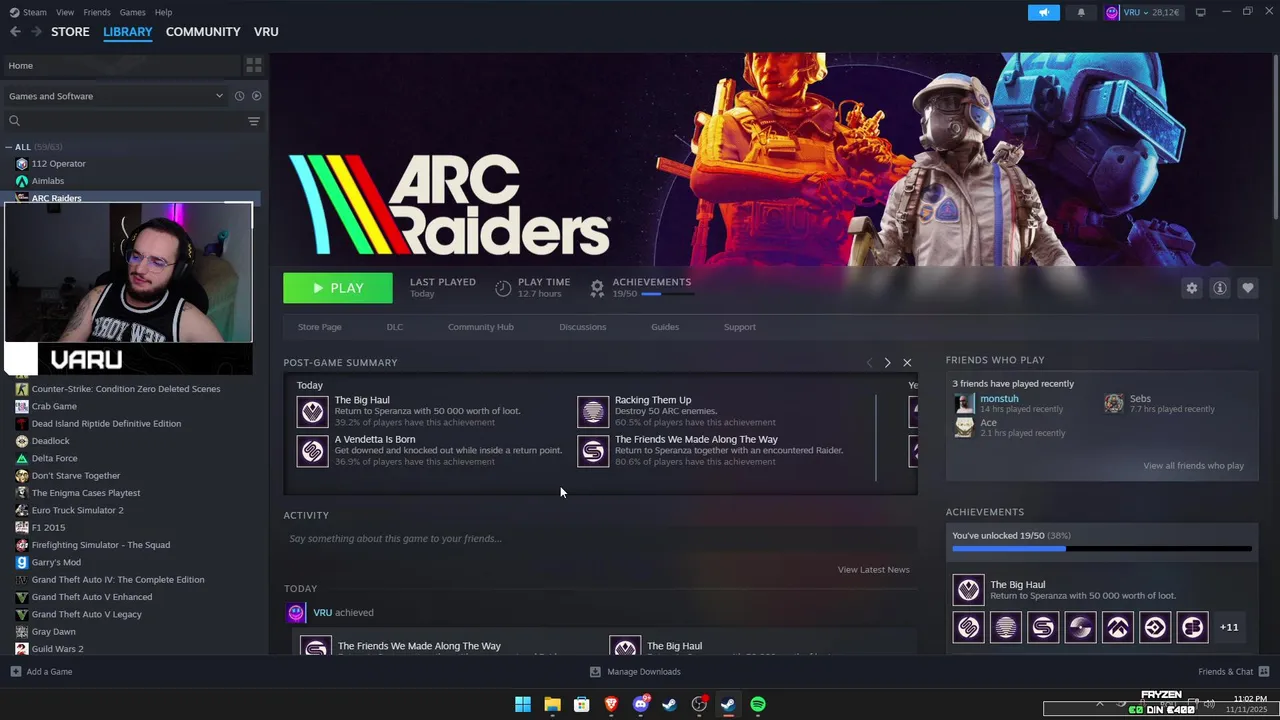Open Guides link
The height and width of the screenshot is (720, 1280).
click(x=665, y=327)
